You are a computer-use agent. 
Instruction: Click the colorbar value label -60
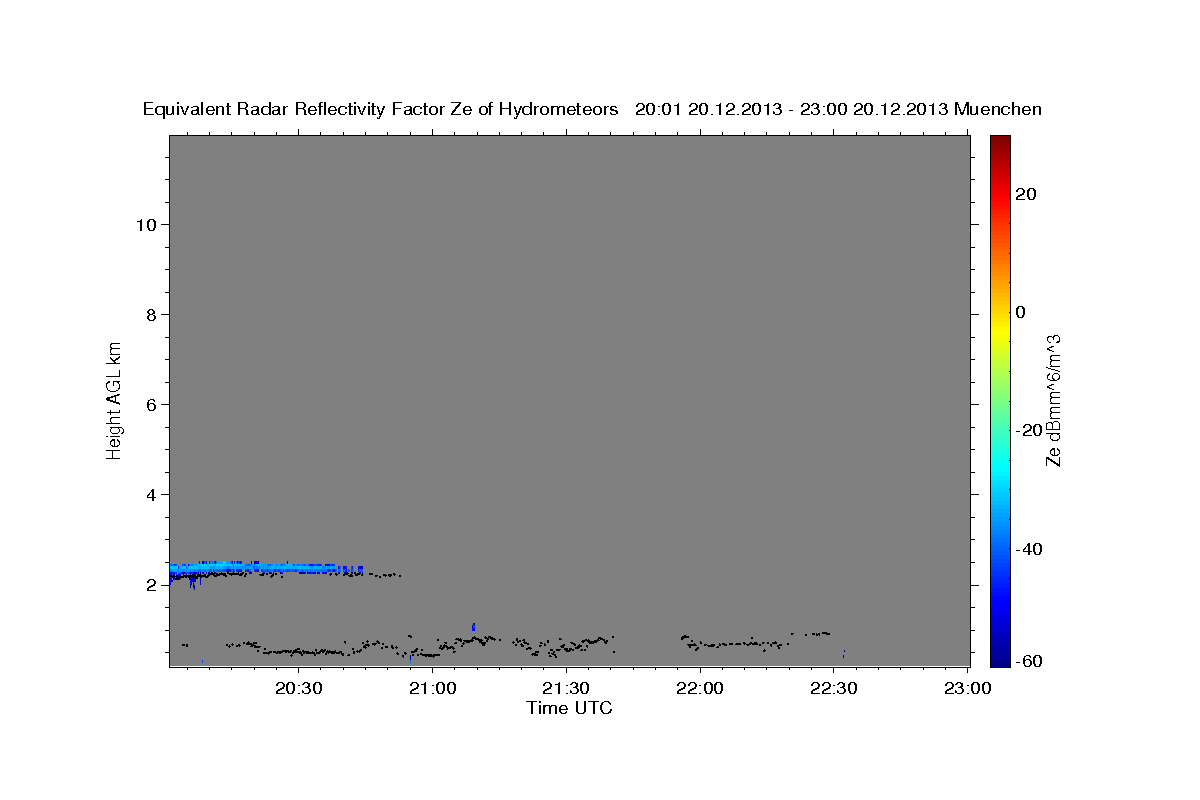1028,661
